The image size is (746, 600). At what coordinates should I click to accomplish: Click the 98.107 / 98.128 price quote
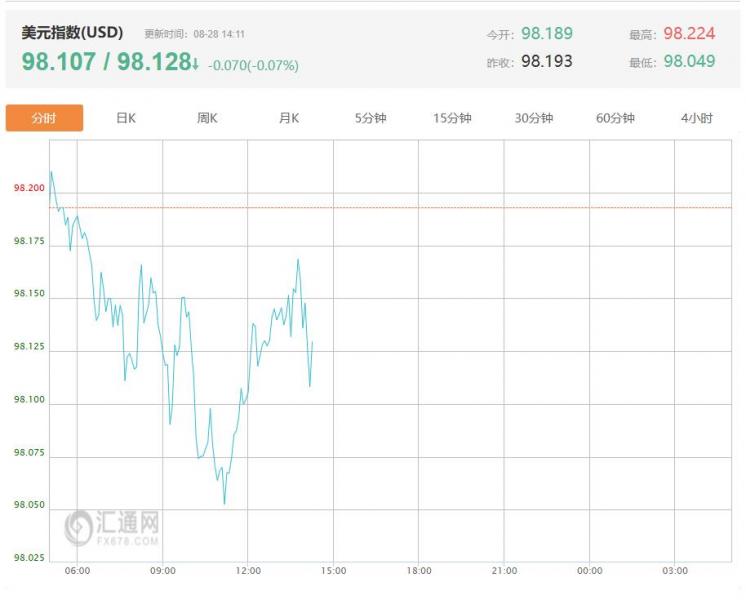[x=106, y=62]
